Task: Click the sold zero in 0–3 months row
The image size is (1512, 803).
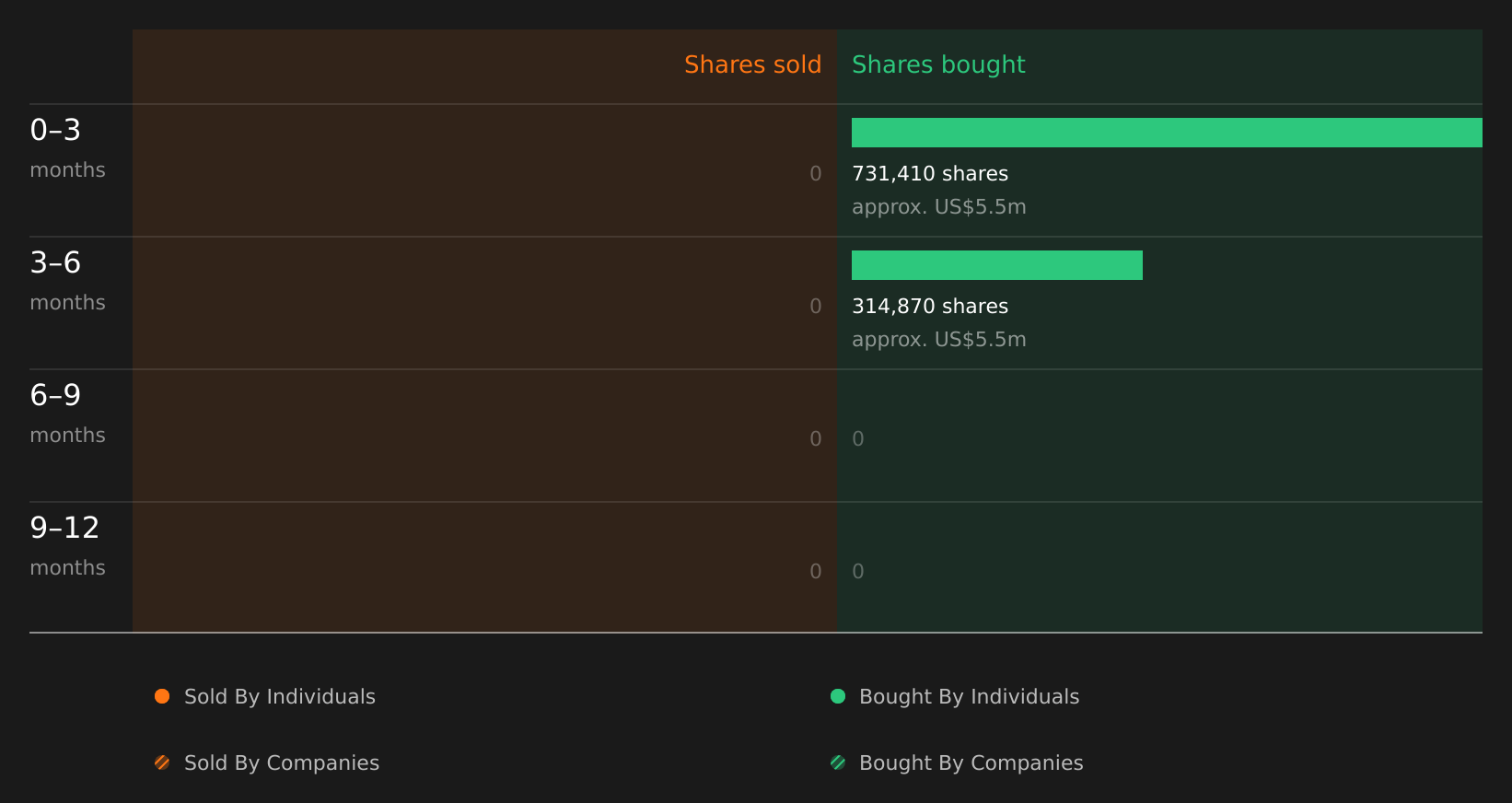Action: [x=816, y=174]
